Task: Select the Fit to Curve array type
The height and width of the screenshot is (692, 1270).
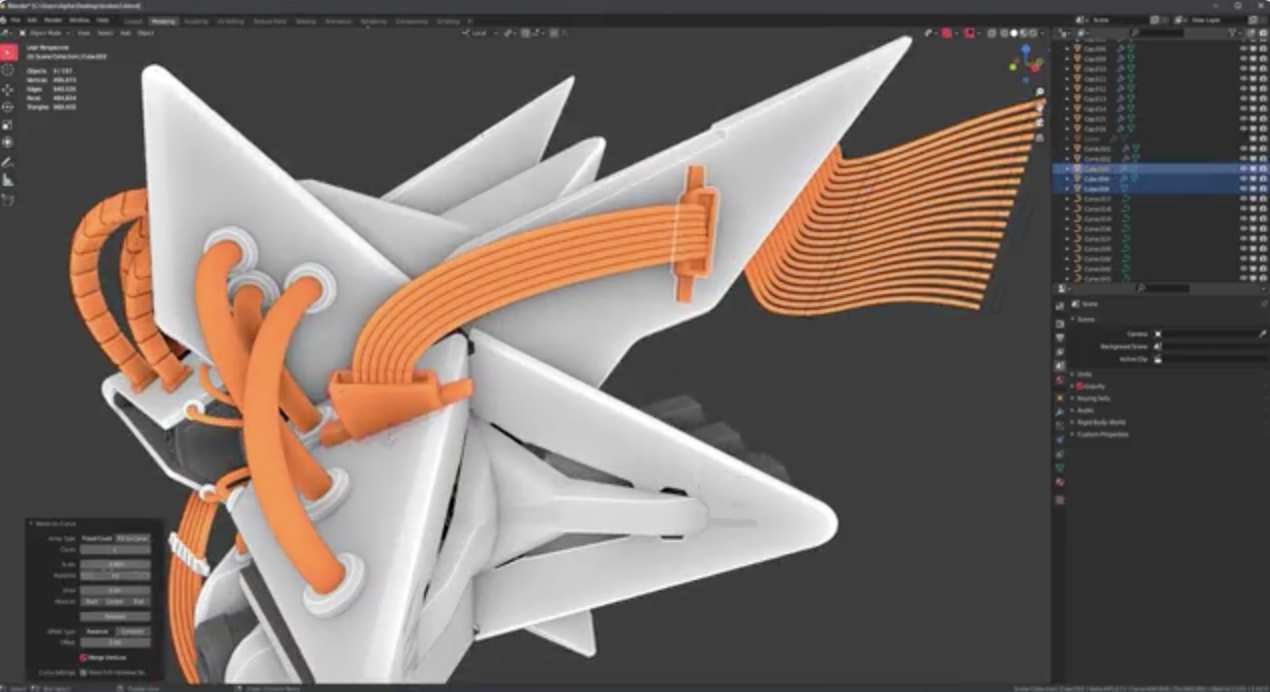Action: 132,538
